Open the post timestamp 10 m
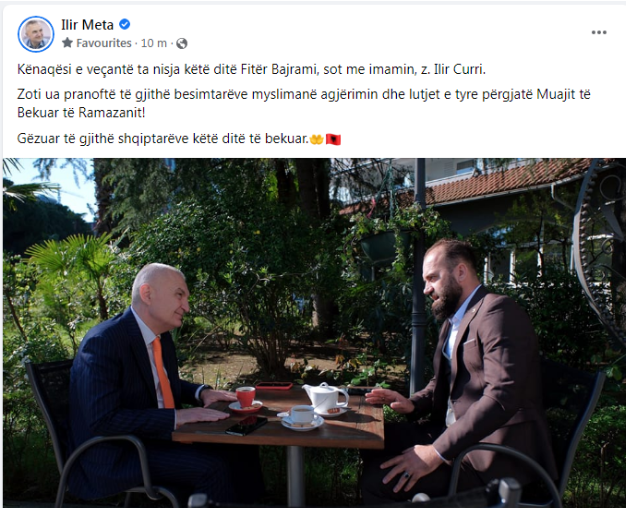The height and width of the screenshot is (508, 626). (154, 43)
